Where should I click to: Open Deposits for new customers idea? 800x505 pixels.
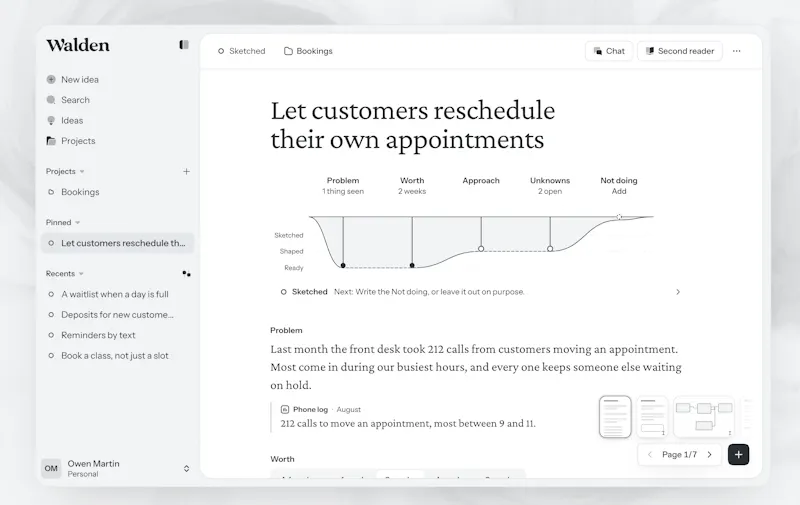click(117, 315)
